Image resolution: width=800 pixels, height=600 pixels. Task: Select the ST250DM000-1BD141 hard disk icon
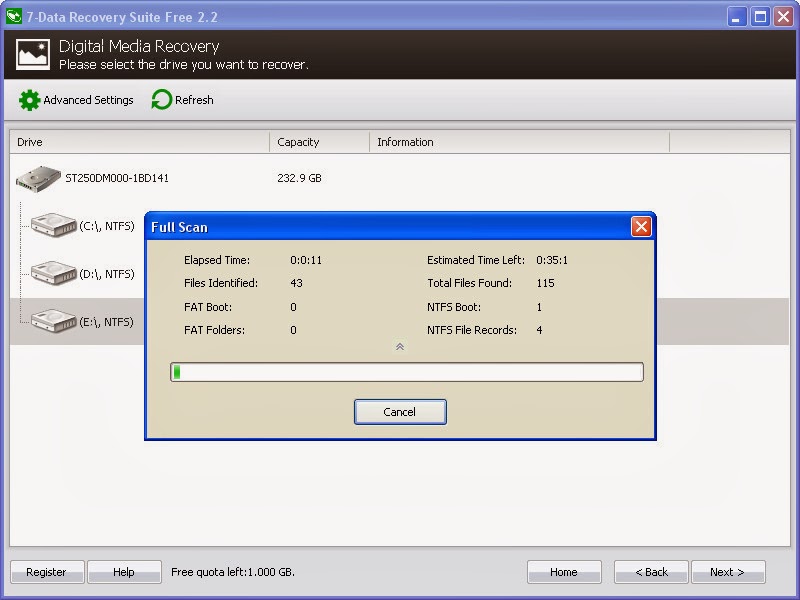[x=38, y=179]
